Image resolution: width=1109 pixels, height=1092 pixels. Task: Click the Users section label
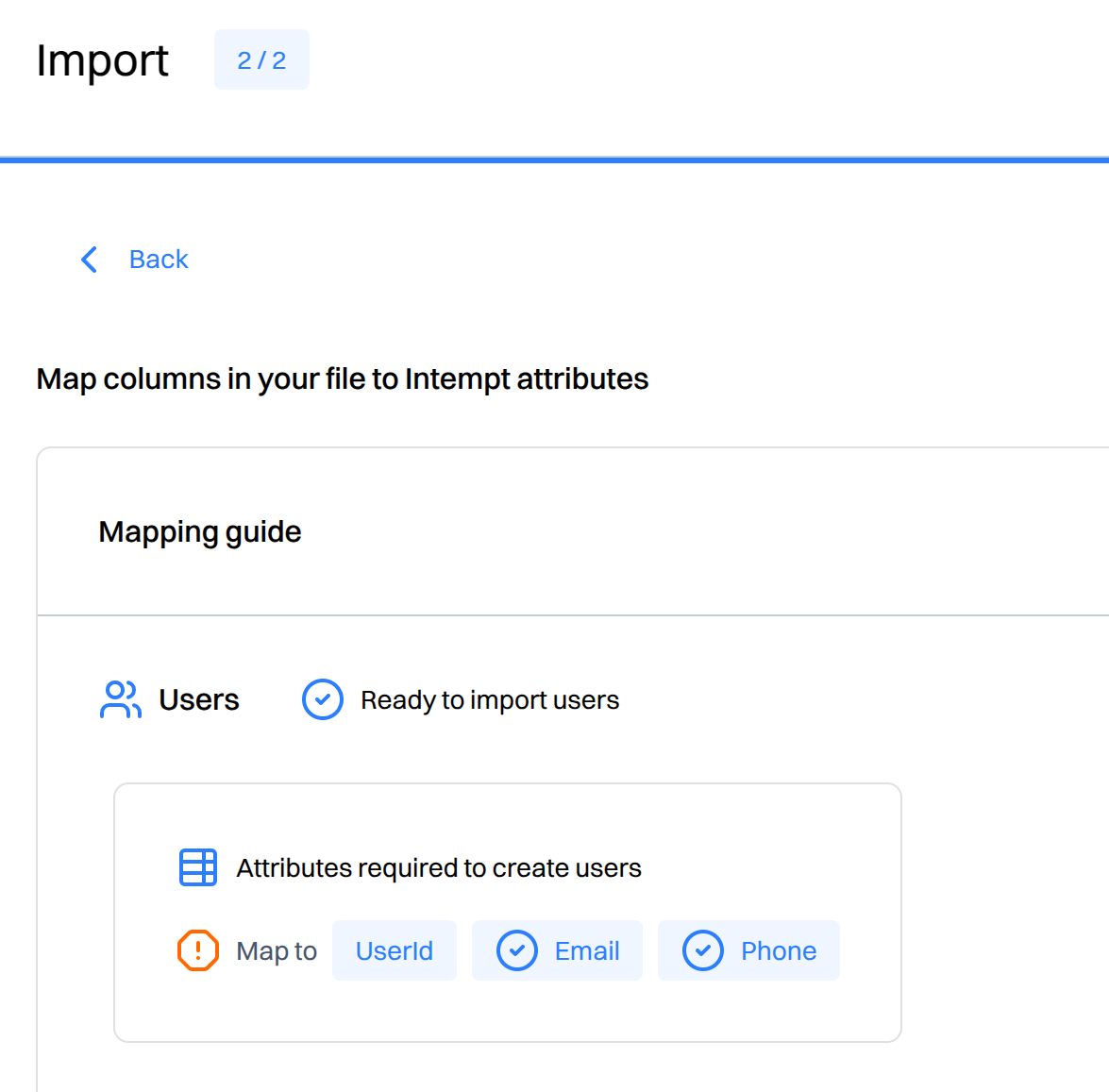[199, 699]
